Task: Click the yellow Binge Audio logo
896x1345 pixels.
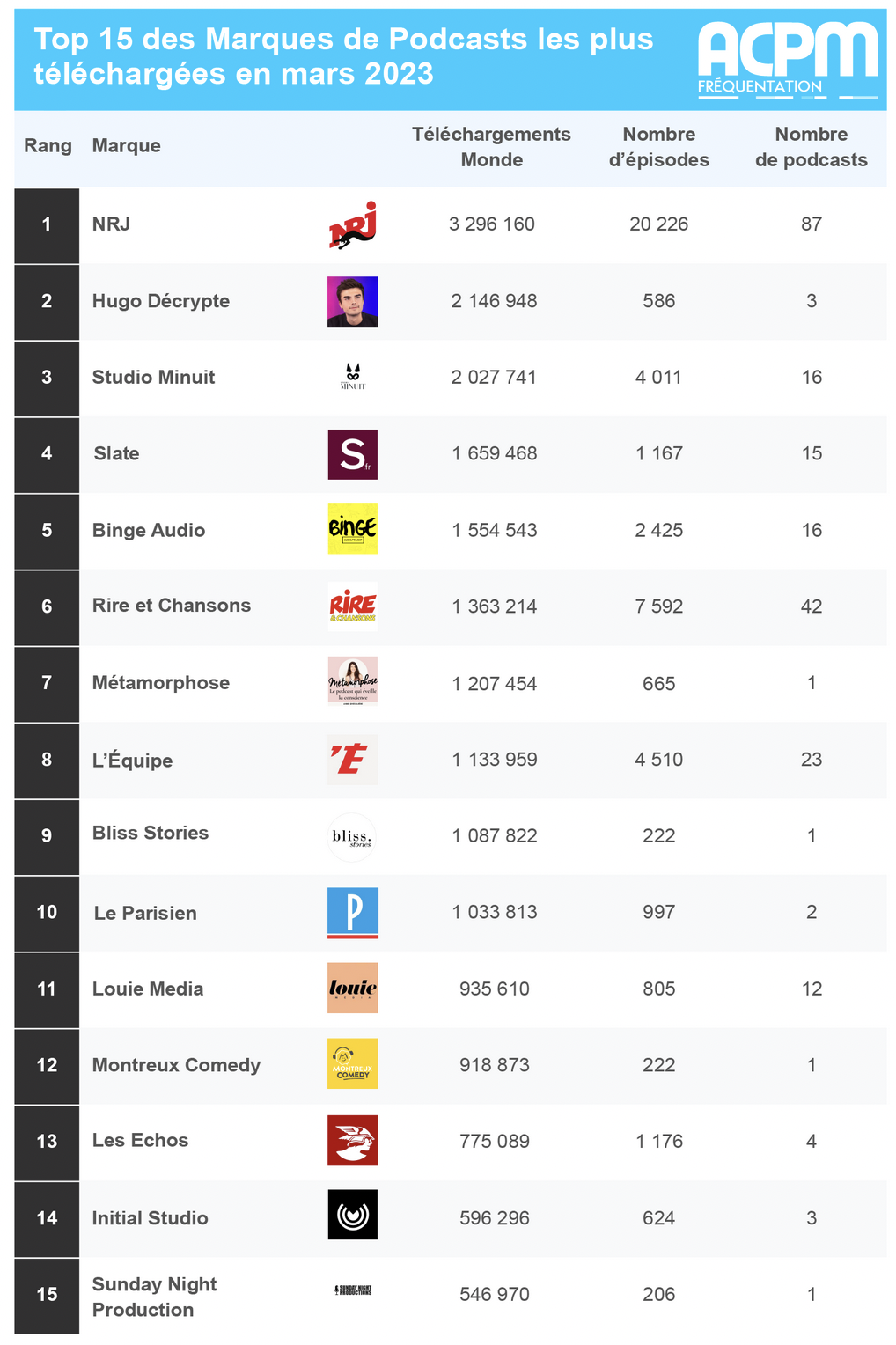Action: coord(353,529)
